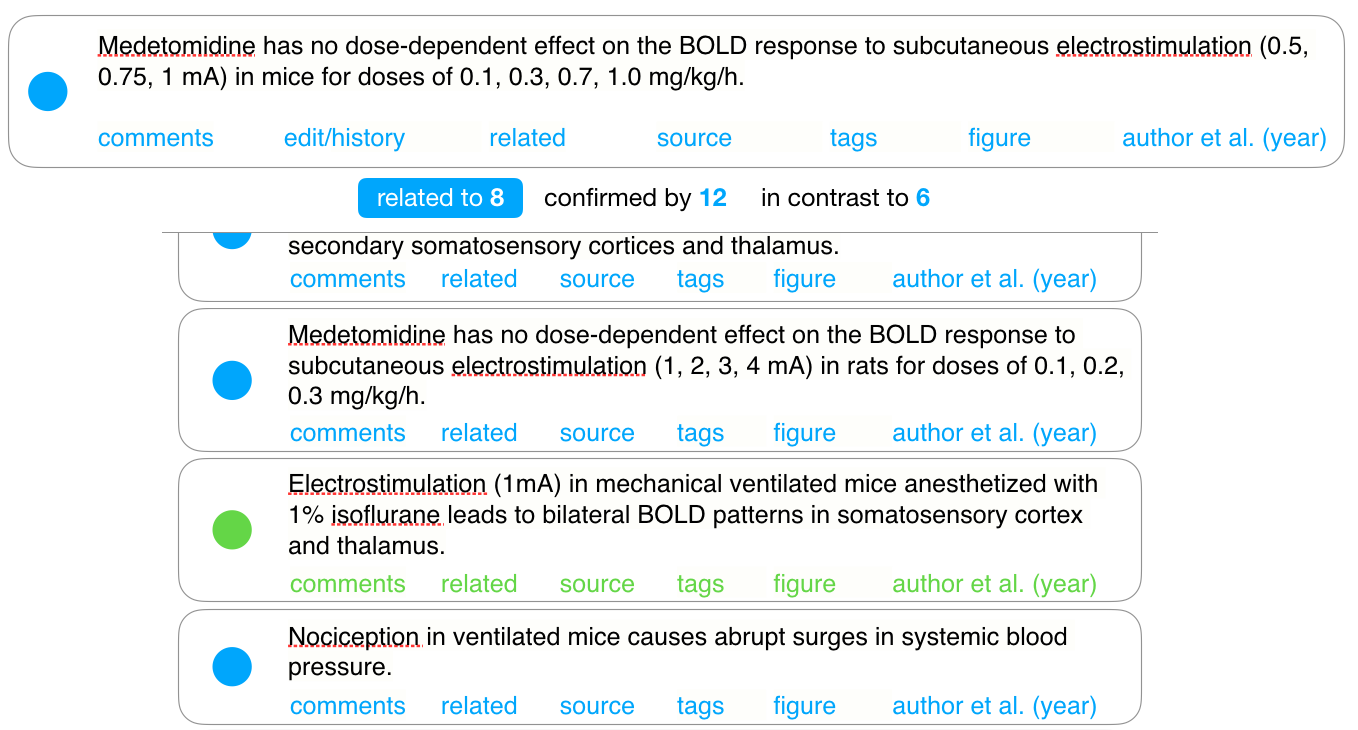View the figure of the isoflurane statement
1358x730 pixels.
coord(804,583)
